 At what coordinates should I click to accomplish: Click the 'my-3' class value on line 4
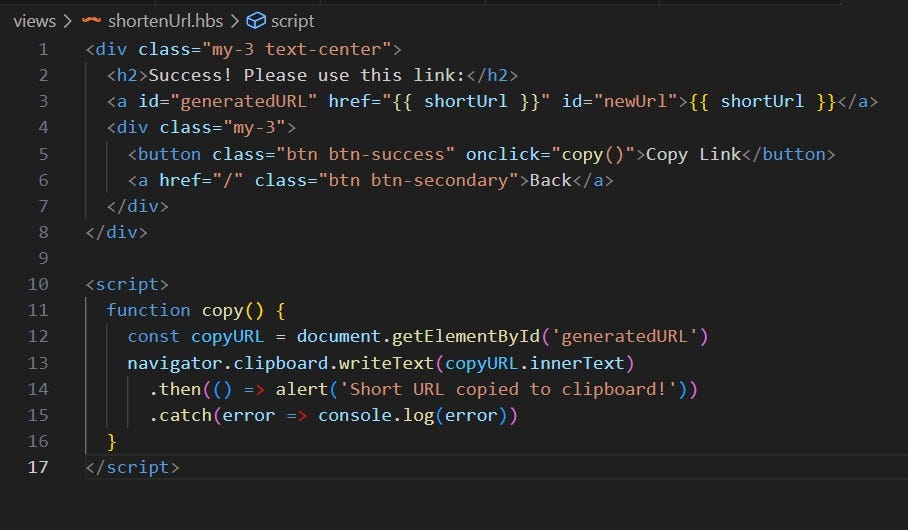[x=254, y=127]
